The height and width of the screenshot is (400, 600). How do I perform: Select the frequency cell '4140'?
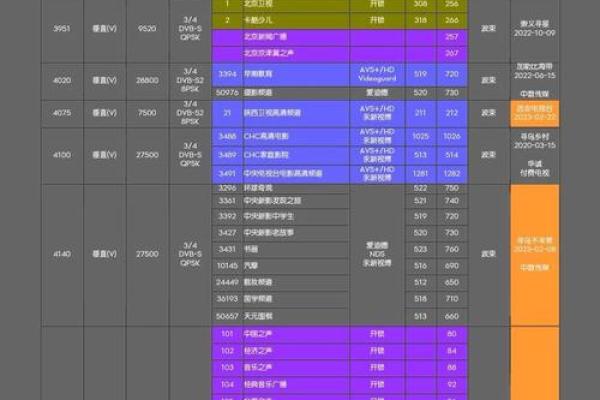pos(62,254)
